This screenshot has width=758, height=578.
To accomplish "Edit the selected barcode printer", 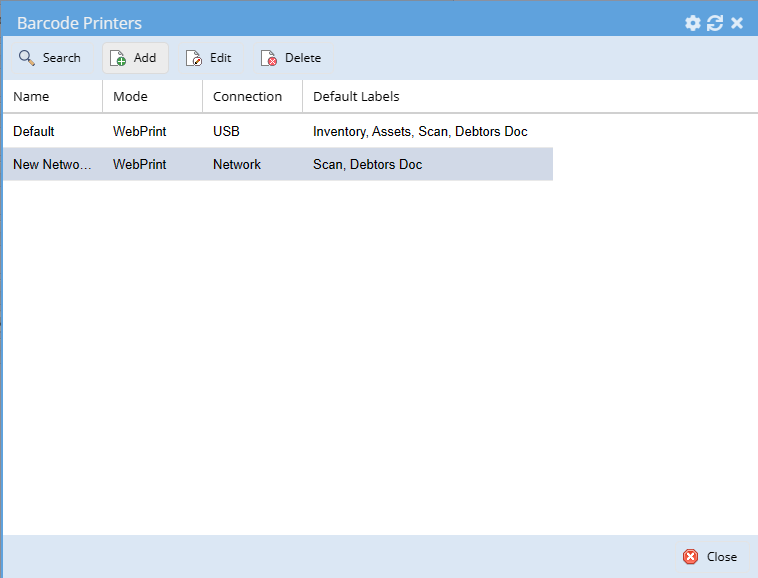I will tap(209, 58).
